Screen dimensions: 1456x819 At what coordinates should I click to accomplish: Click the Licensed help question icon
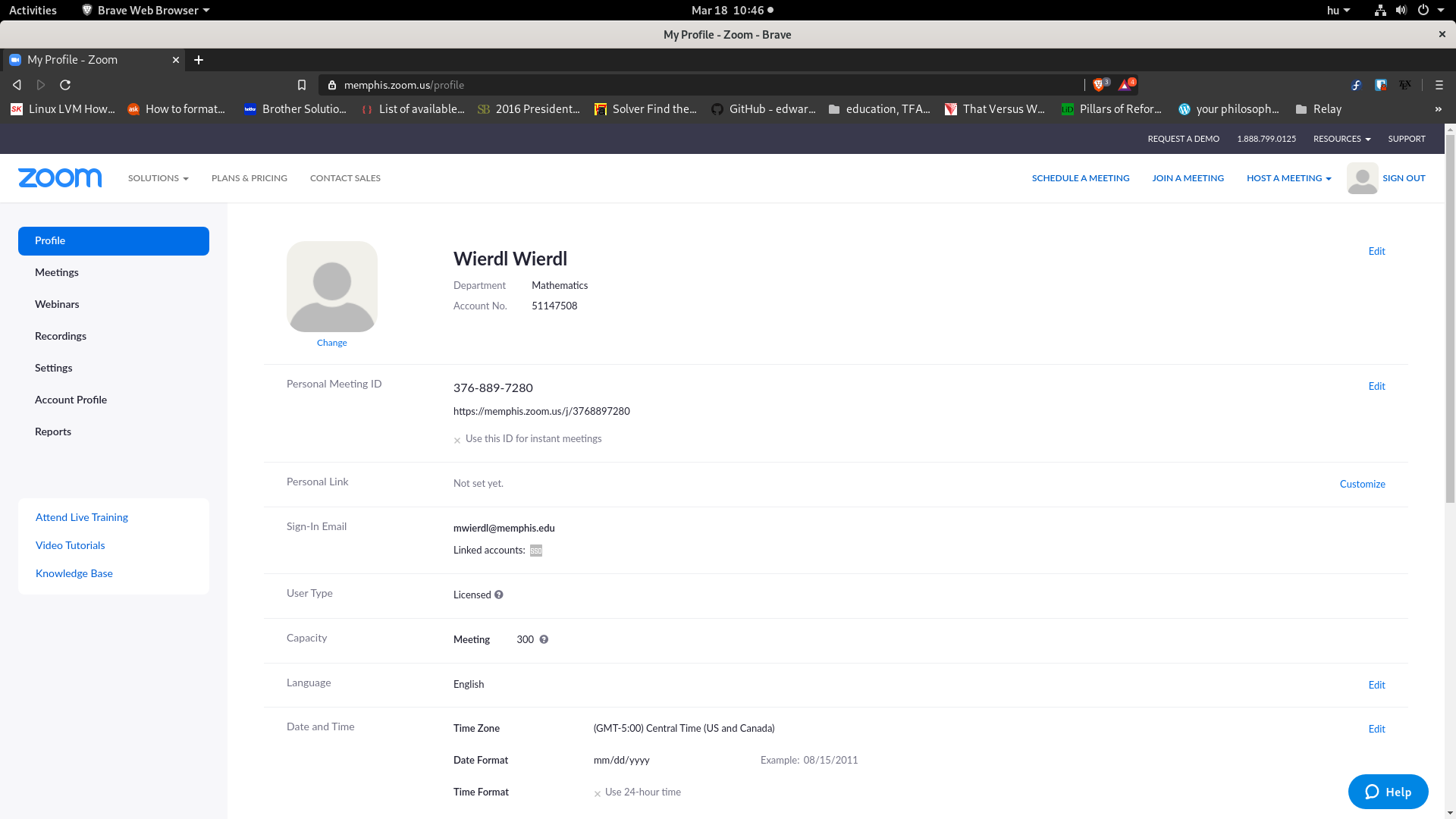tap(499, 595)
